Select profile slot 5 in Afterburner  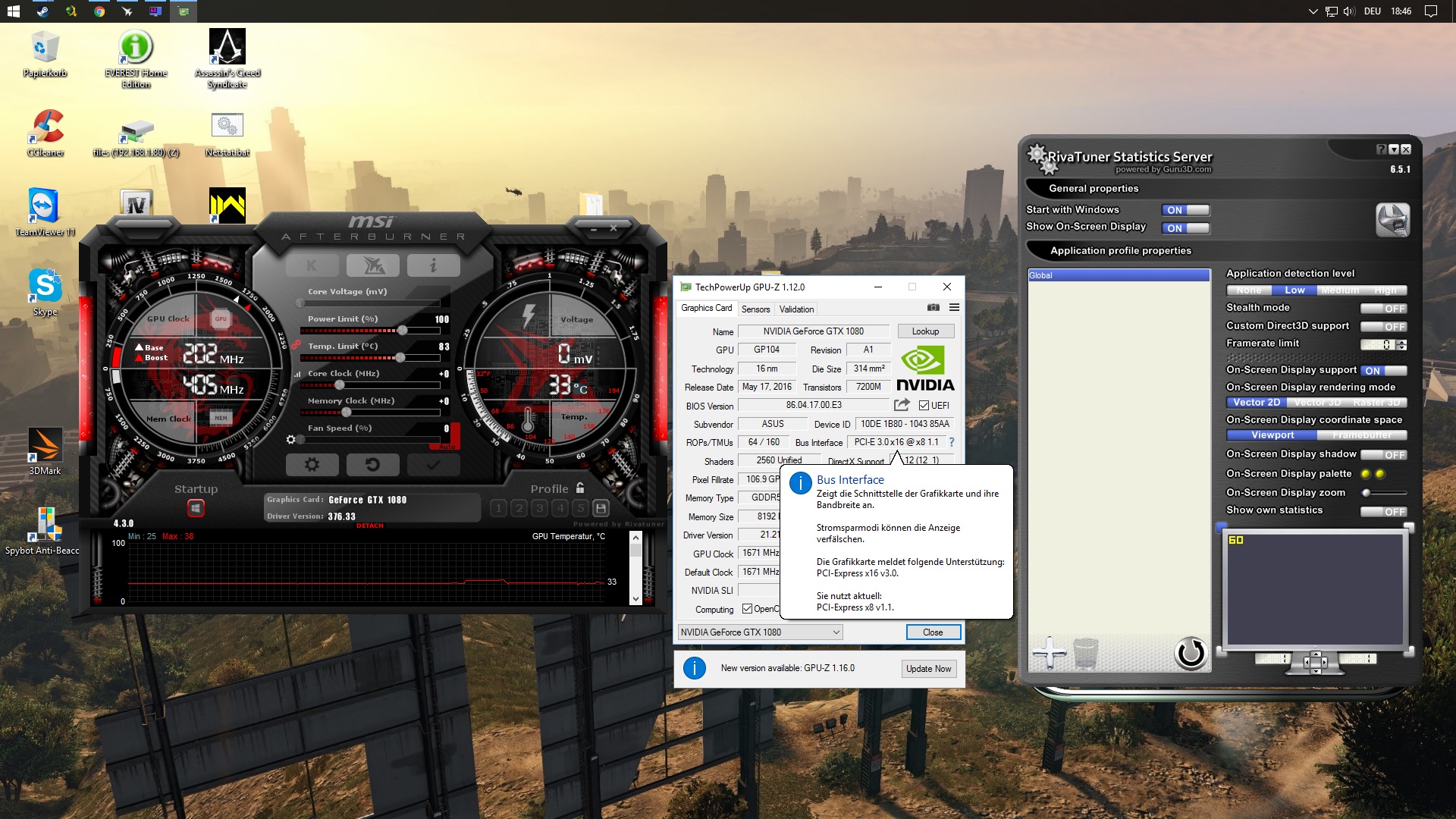580,508
